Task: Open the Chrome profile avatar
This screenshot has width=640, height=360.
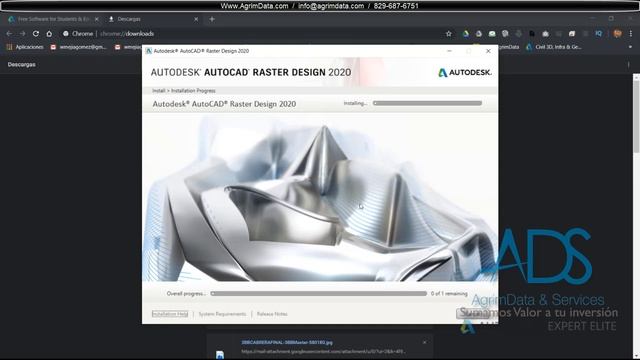Action: [617, 34]
